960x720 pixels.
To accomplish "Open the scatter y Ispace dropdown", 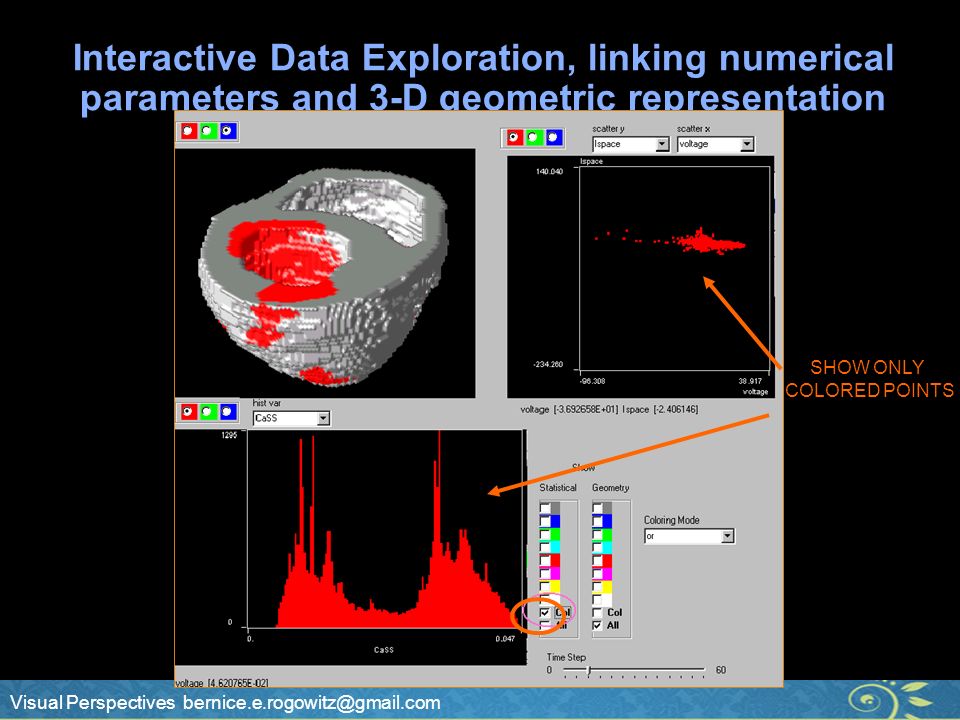I will [x=662, y=144].
